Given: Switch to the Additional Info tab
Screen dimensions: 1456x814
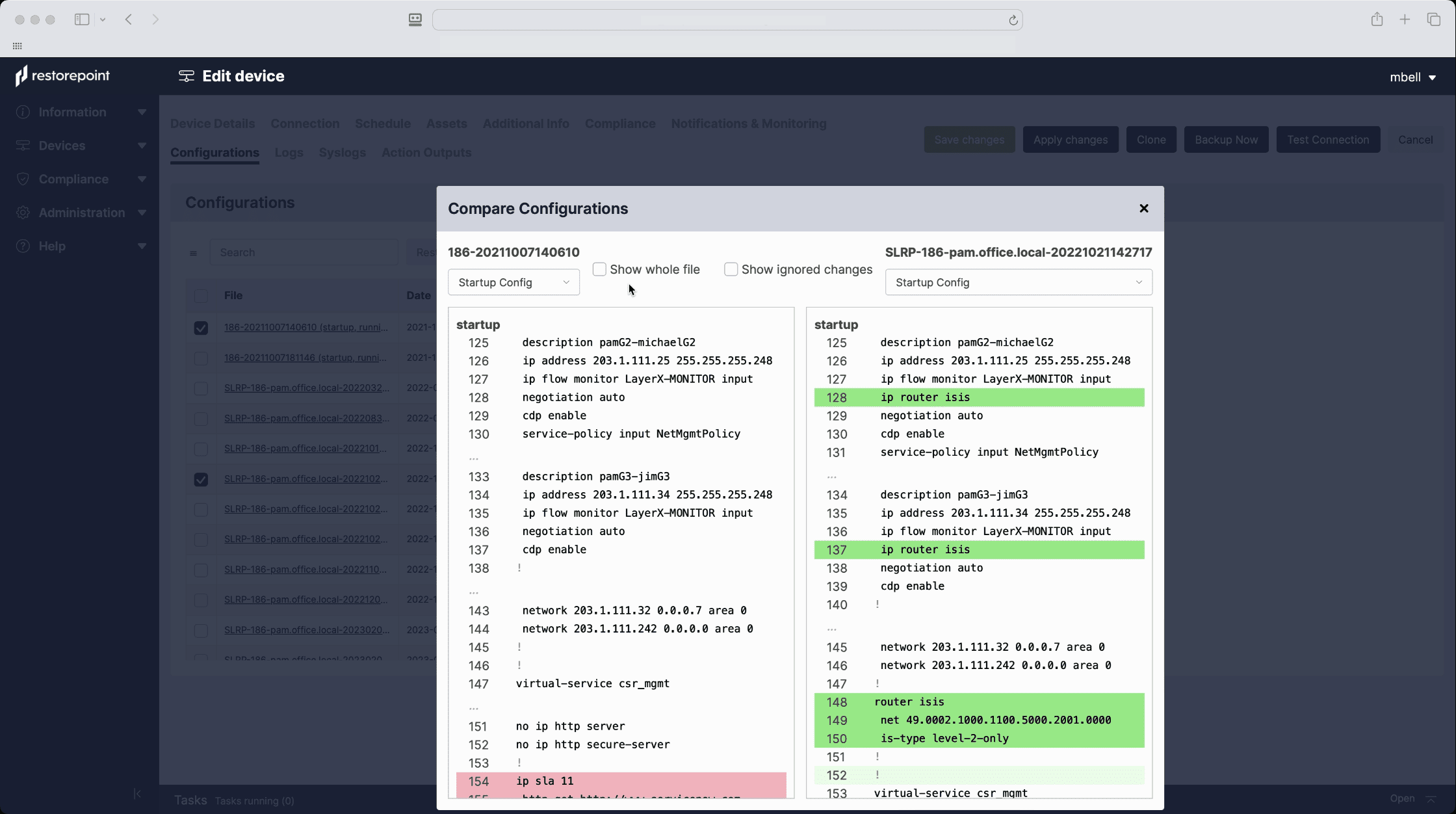Looking at the screenshot, I should pos(526,124).
